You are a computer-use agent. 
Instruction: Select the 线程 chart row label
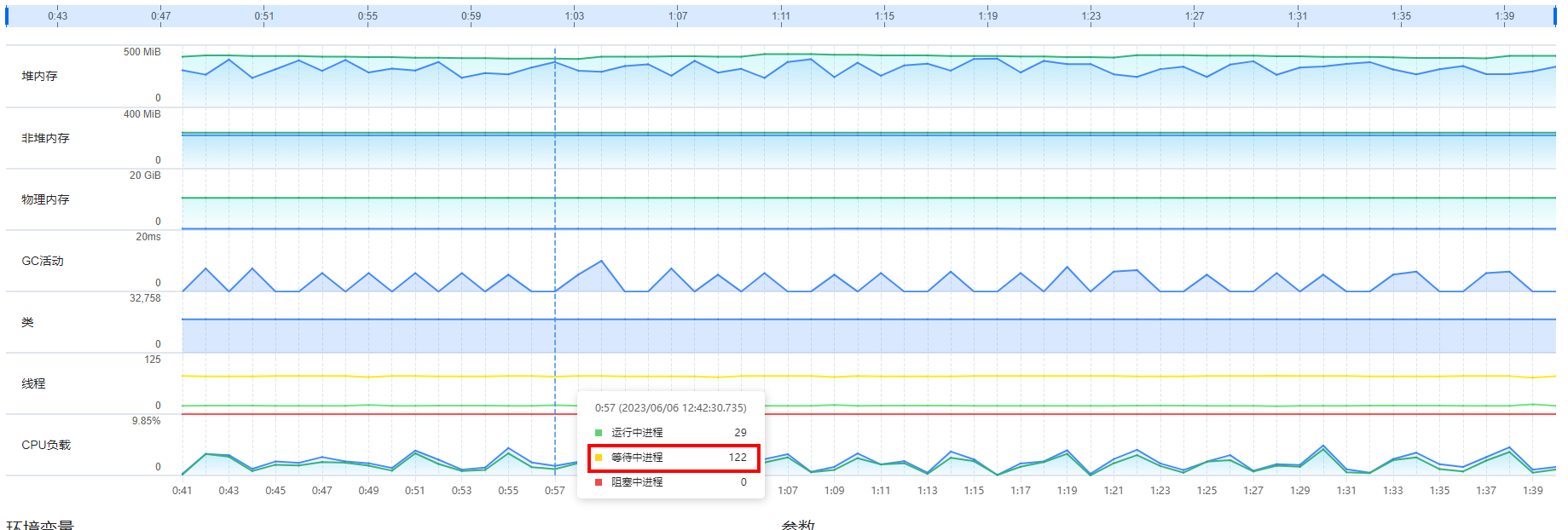[x=33, y=383]
